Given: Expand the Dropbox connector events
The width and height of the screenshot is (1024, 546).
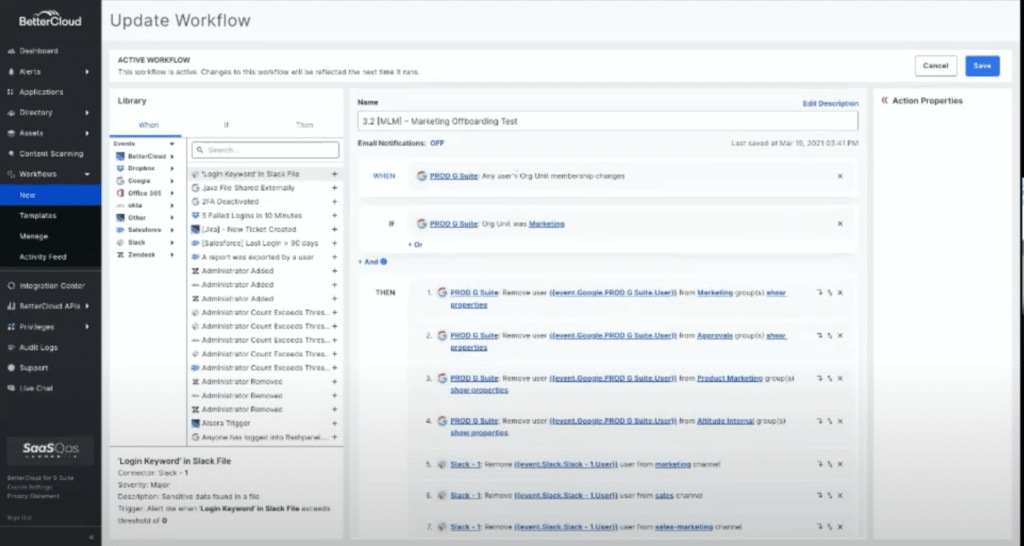Looking at the screenshot, I should [172, 169].
